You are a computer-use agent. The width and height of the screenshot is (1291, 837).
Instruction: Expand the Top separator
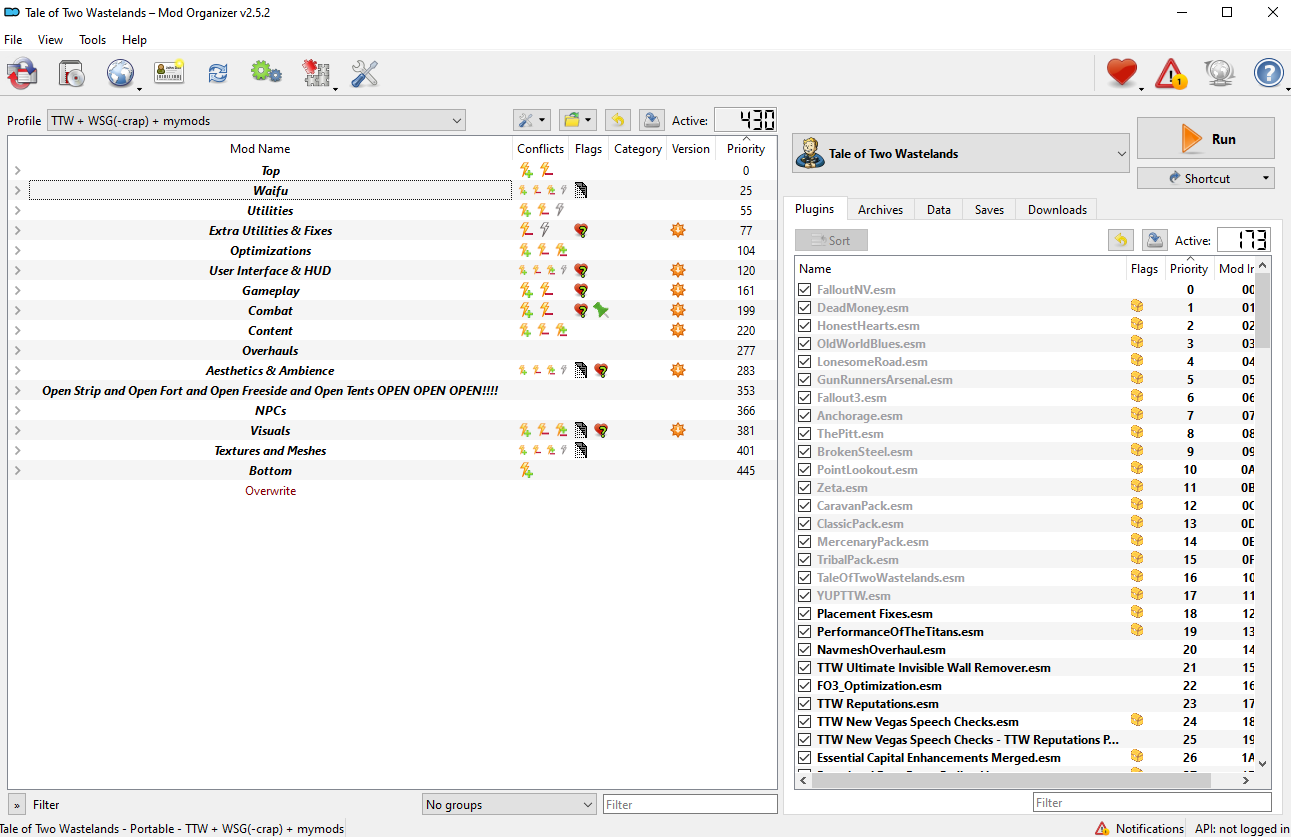tap(17, 170)
